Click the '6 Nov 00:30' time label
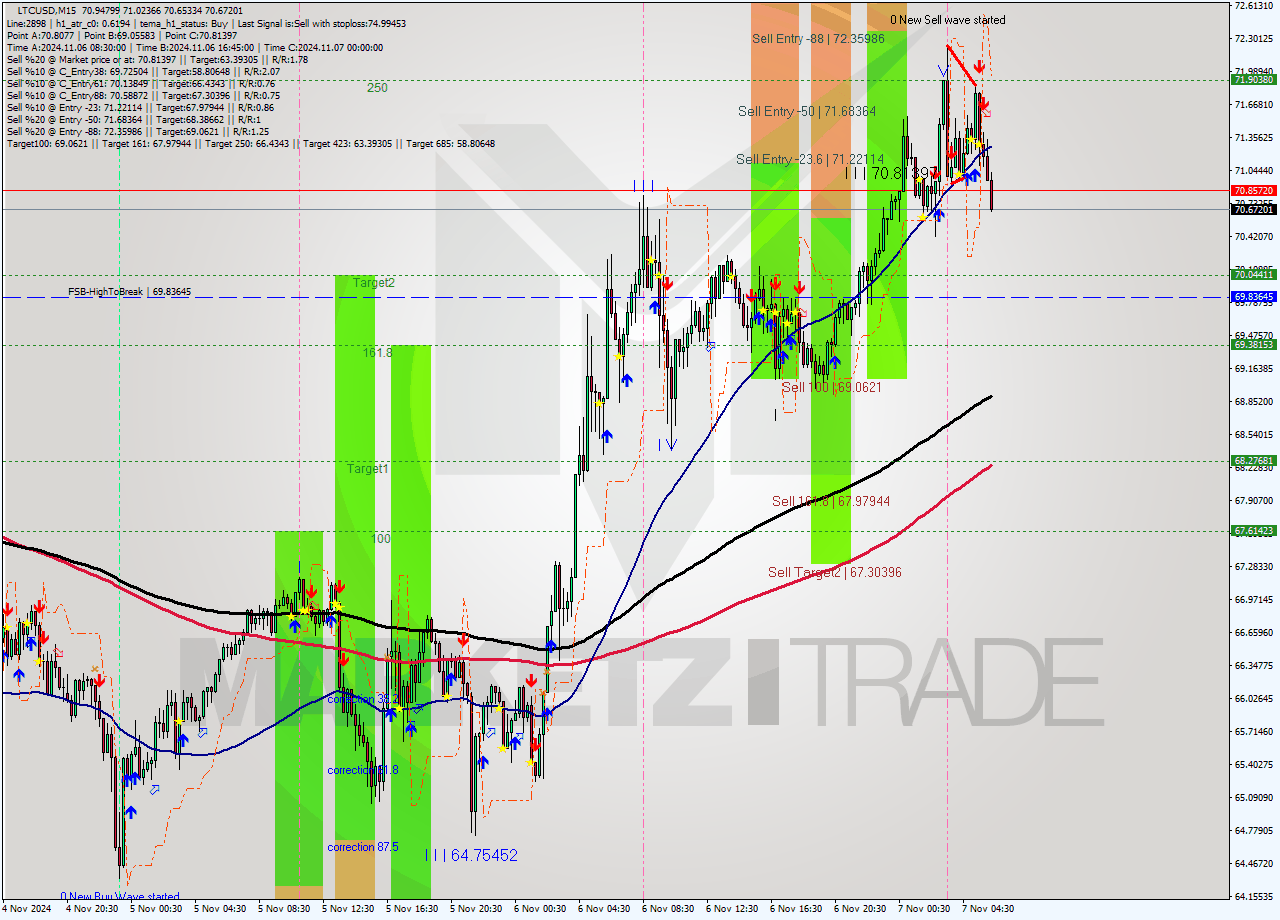 pyautogui.click(x=540, y=909)
